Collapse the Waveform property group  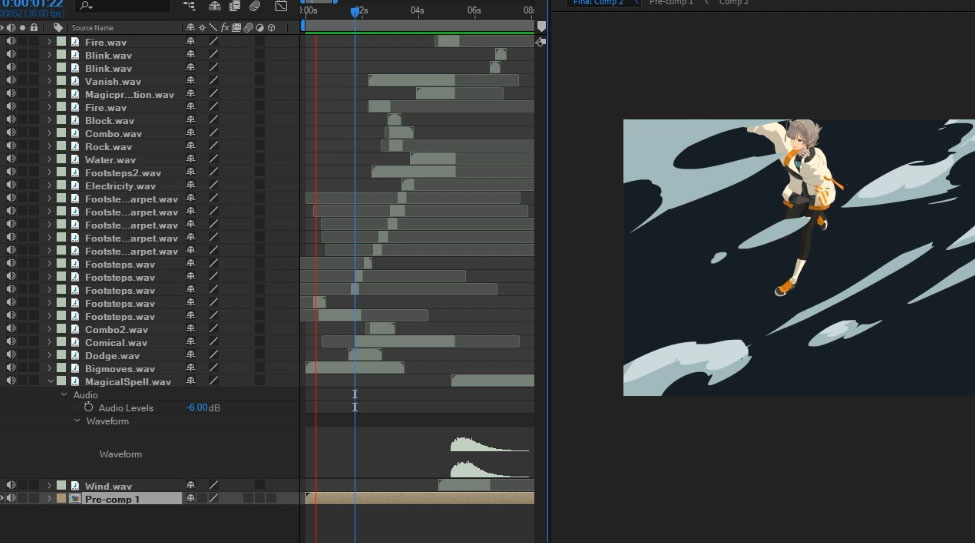pos(76,420)
